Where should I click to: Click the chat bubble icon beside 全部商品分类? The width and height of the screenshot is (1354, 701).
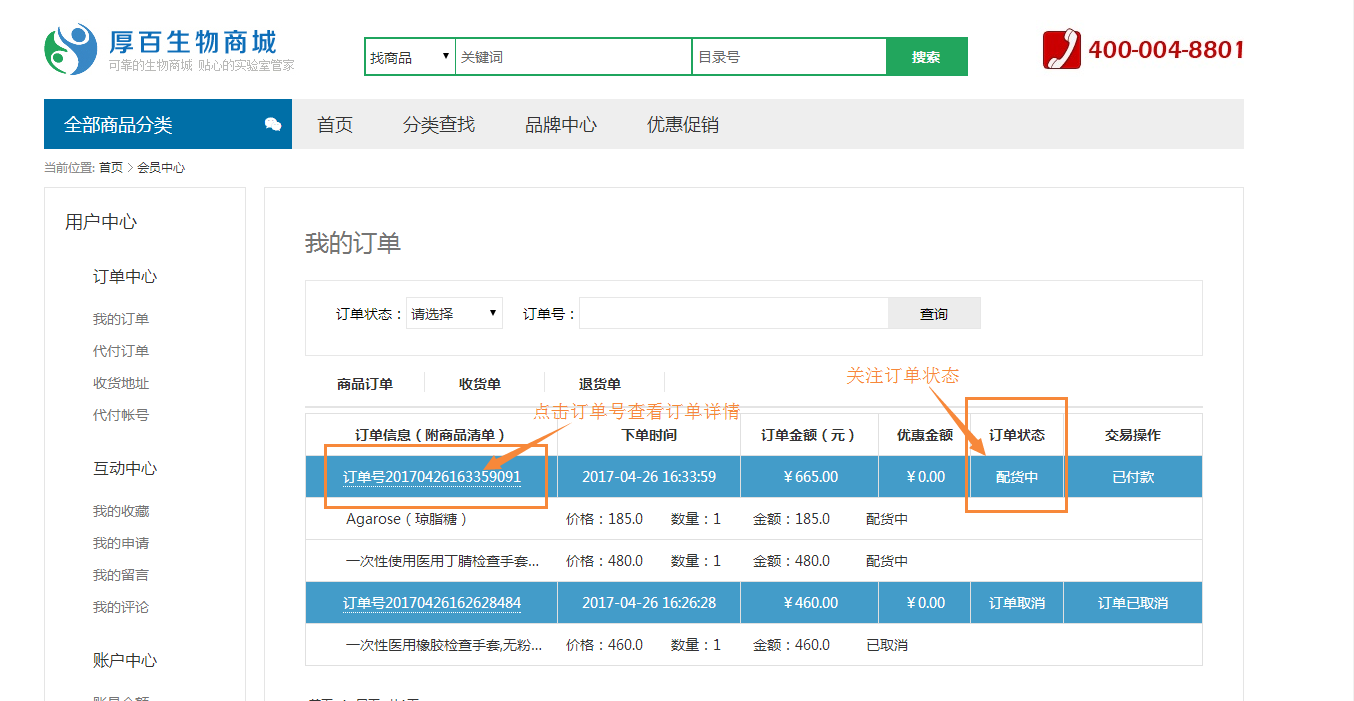272,125
